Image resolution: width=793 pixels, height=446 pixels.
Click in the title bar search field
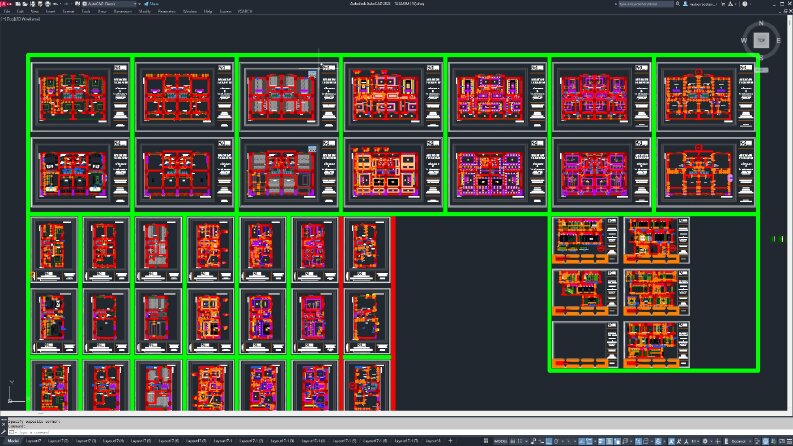pos(646,4)
